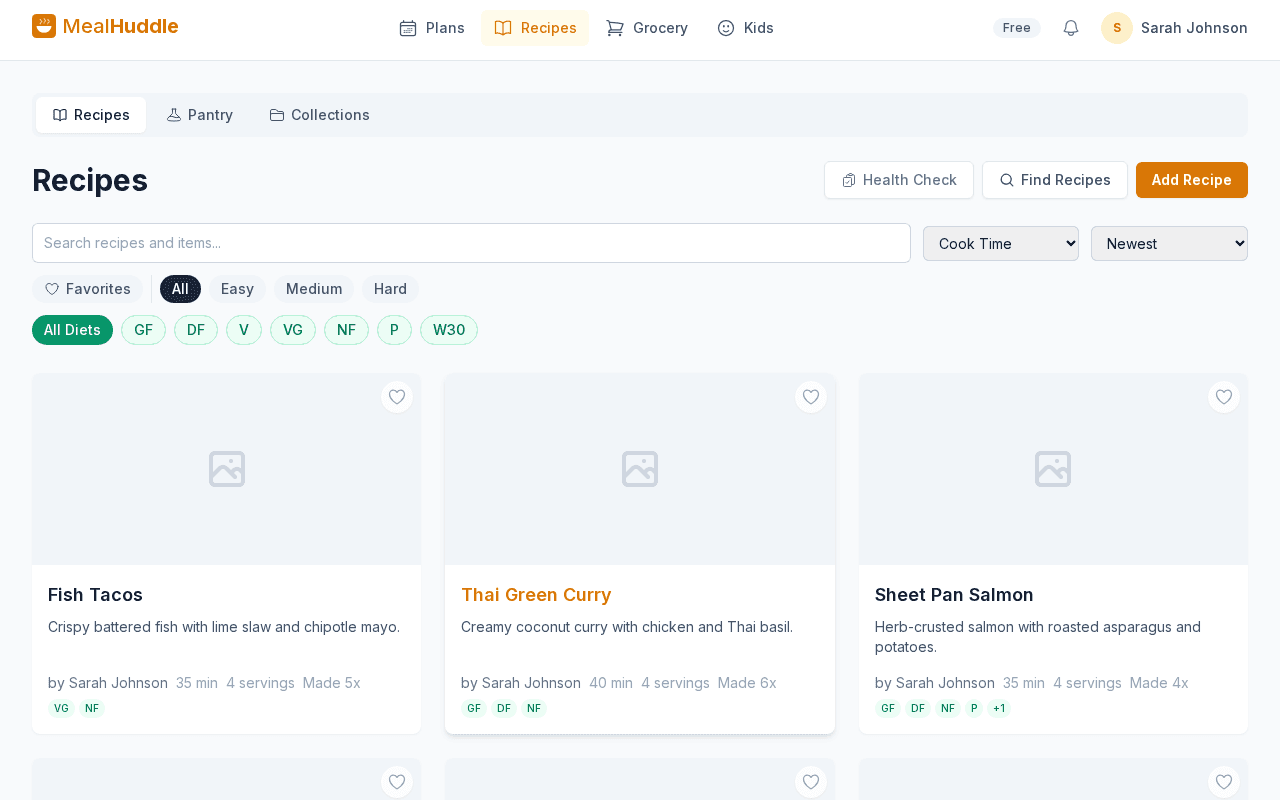
Task: Click the calendar icon next to Plans
Action: tap(407, 28)
